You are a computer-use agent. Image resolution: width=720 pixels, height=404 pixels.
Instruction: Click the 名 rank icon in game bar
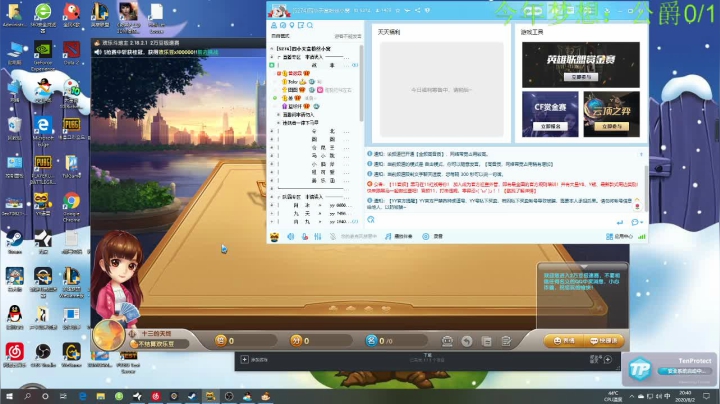371,341
